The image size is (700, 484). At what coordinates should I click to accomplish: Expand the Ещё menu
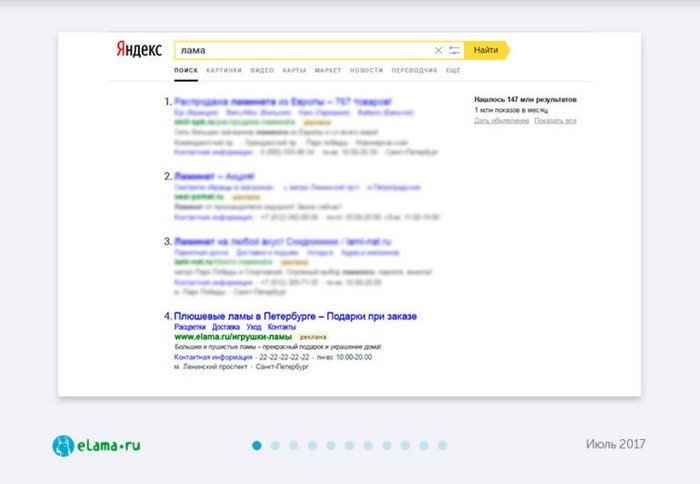click(453, 71)
